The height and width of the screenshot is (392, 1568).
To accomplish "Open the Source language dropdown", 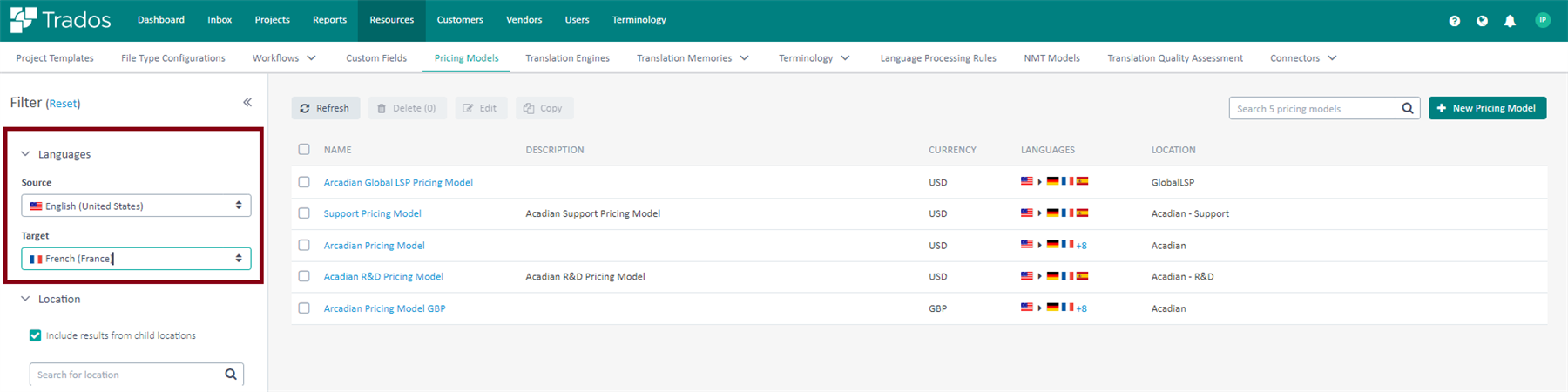I will pyautogui.click(x=136, y=206).
